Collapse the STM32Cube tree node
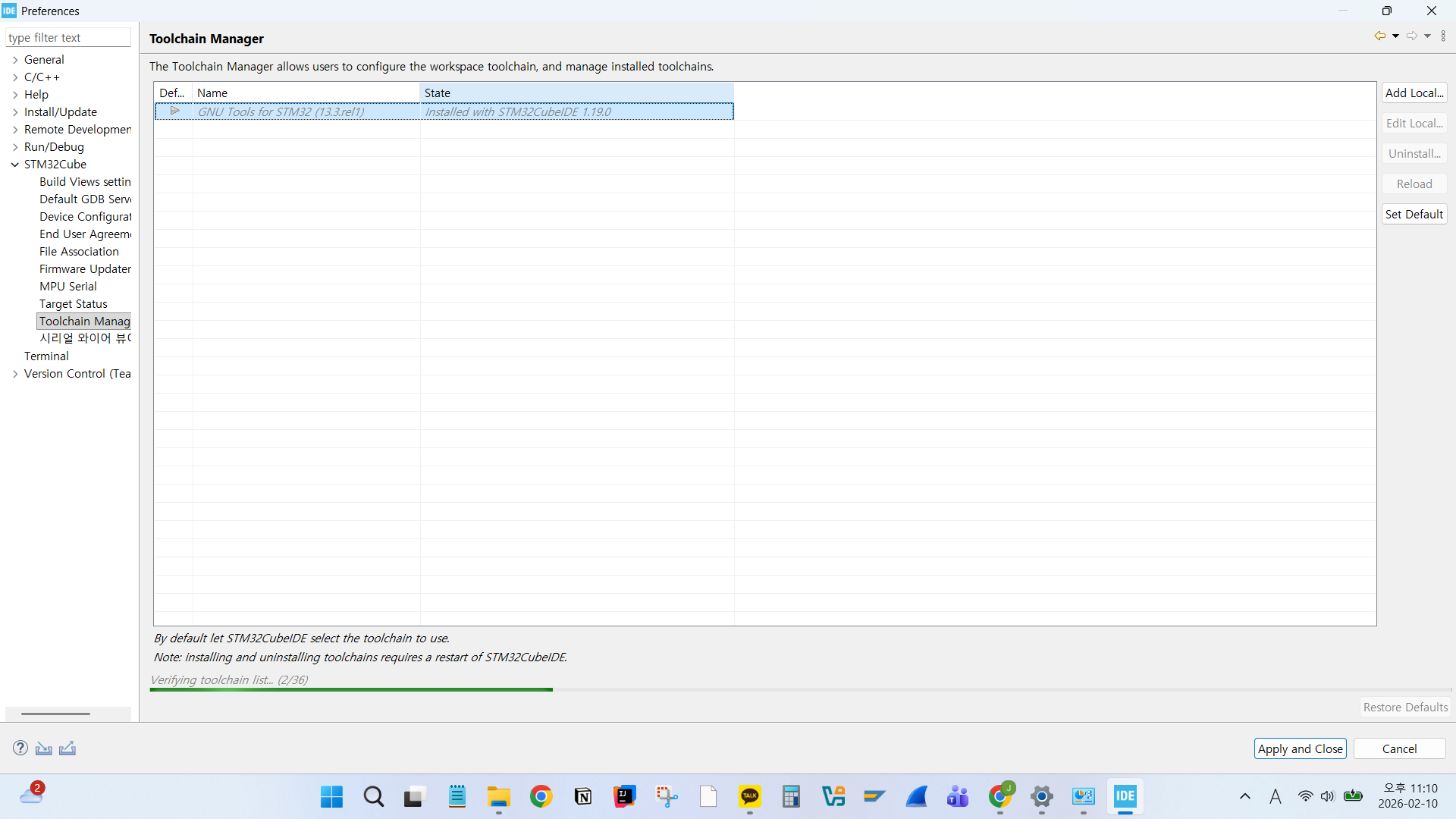 [15, 165]
